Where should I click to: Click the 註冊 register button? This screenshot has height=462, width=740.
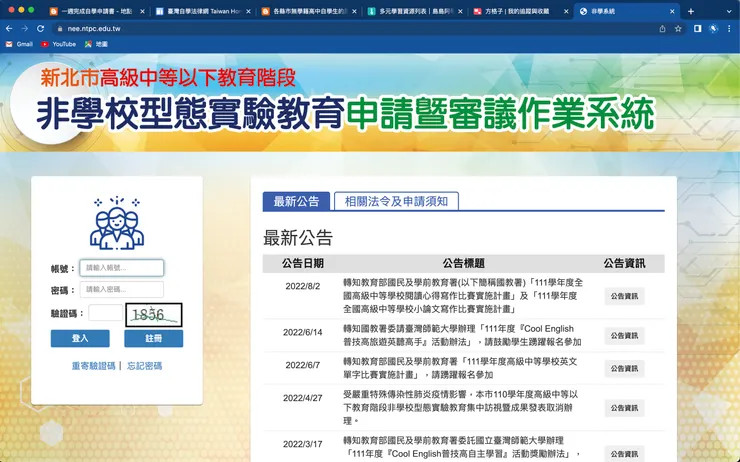154,338
